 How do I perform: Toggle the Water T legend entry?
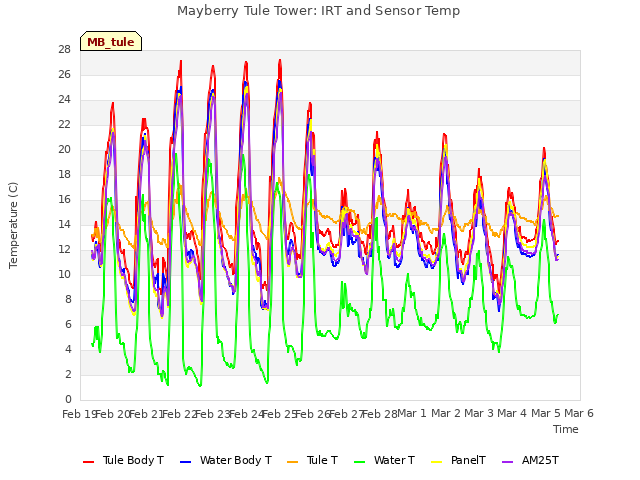click(384, 460)
